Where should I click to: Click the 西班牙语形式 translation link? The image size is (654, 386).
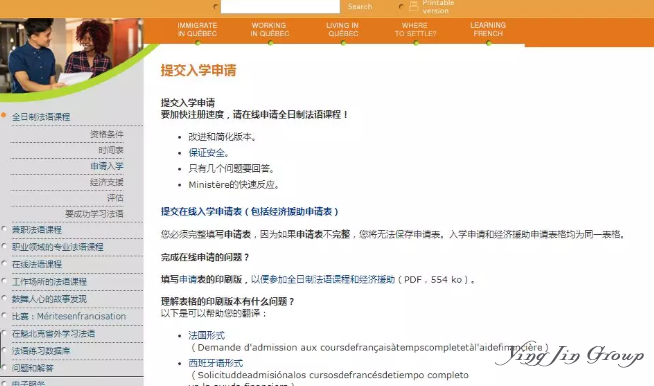point(216,363)
